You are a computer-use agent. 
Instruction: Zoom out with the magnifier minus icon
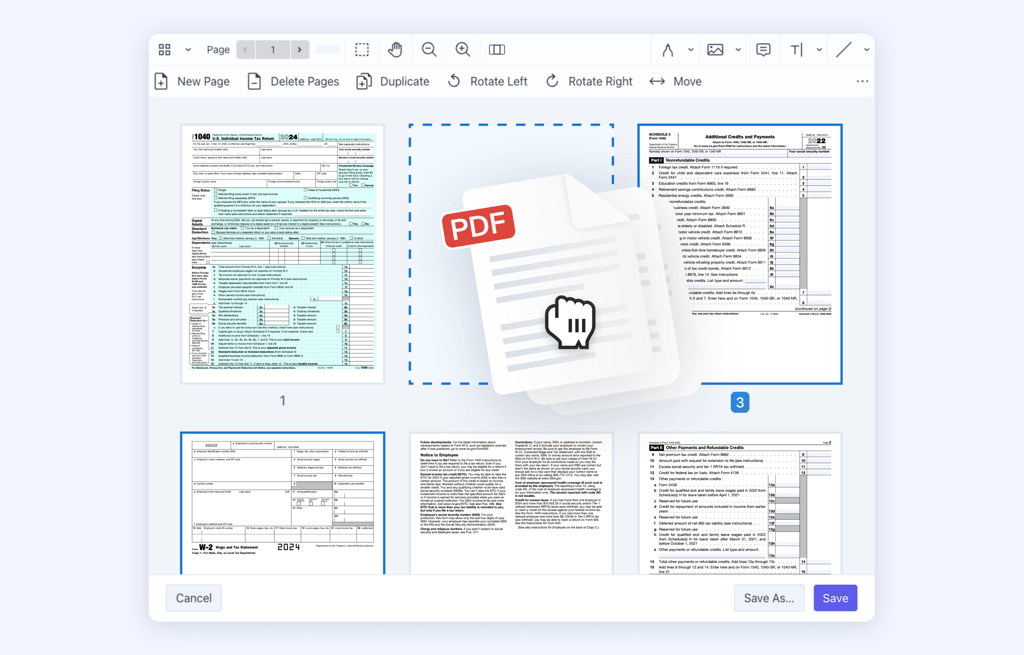[x=429, y=50]
